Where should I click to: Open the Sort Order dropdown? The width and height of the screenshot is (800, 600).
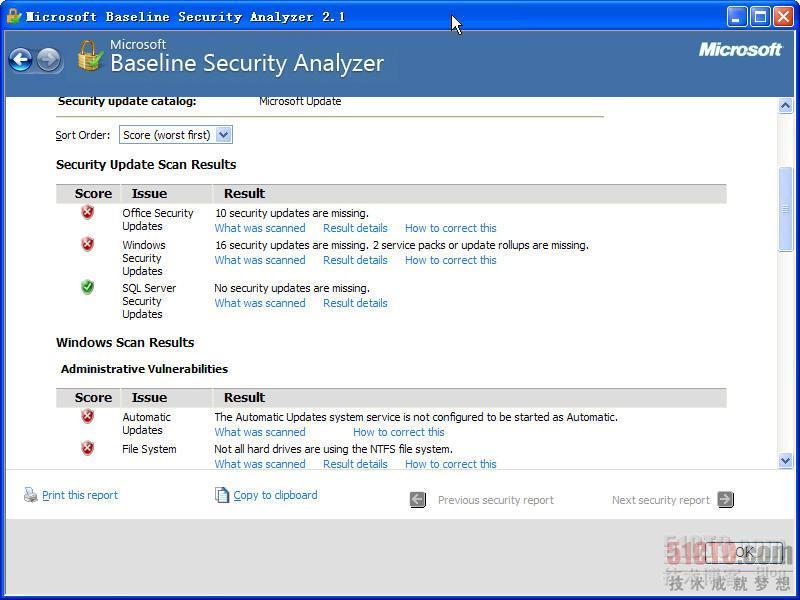click(176, 135)
